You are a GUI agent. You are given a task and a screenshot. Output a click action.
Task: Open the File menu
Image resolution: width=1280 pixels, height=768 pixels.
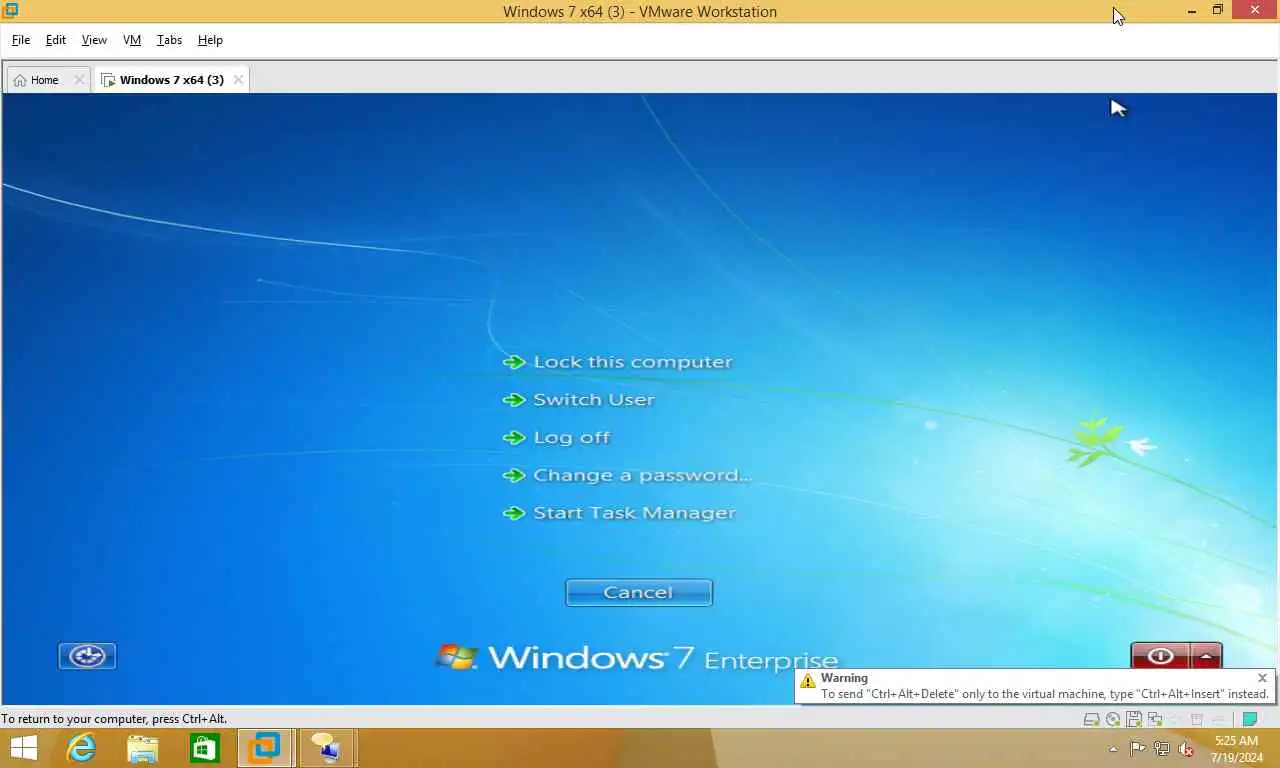tap(21, 40)
